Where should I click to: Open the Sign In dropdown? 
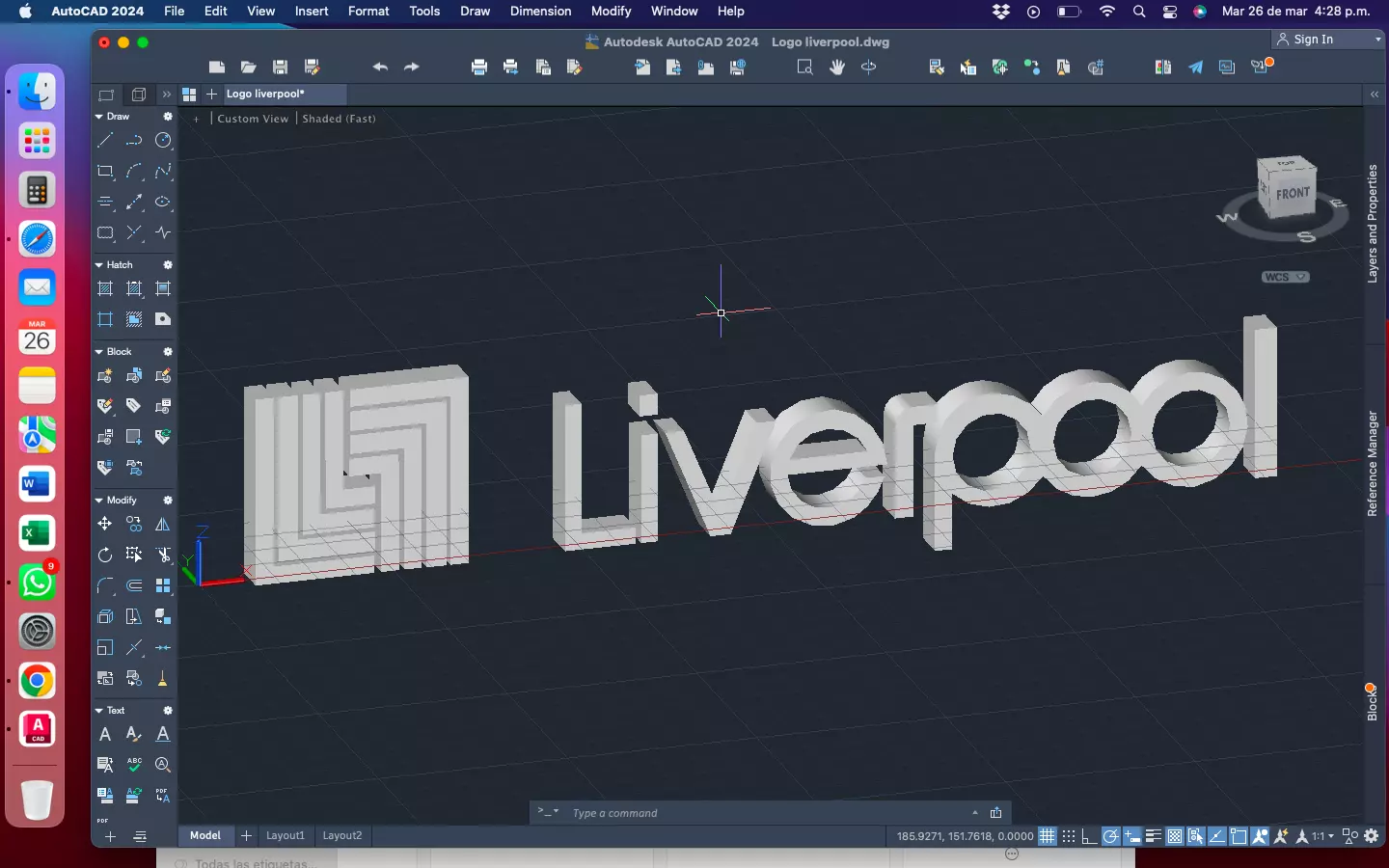point(1329,40)
